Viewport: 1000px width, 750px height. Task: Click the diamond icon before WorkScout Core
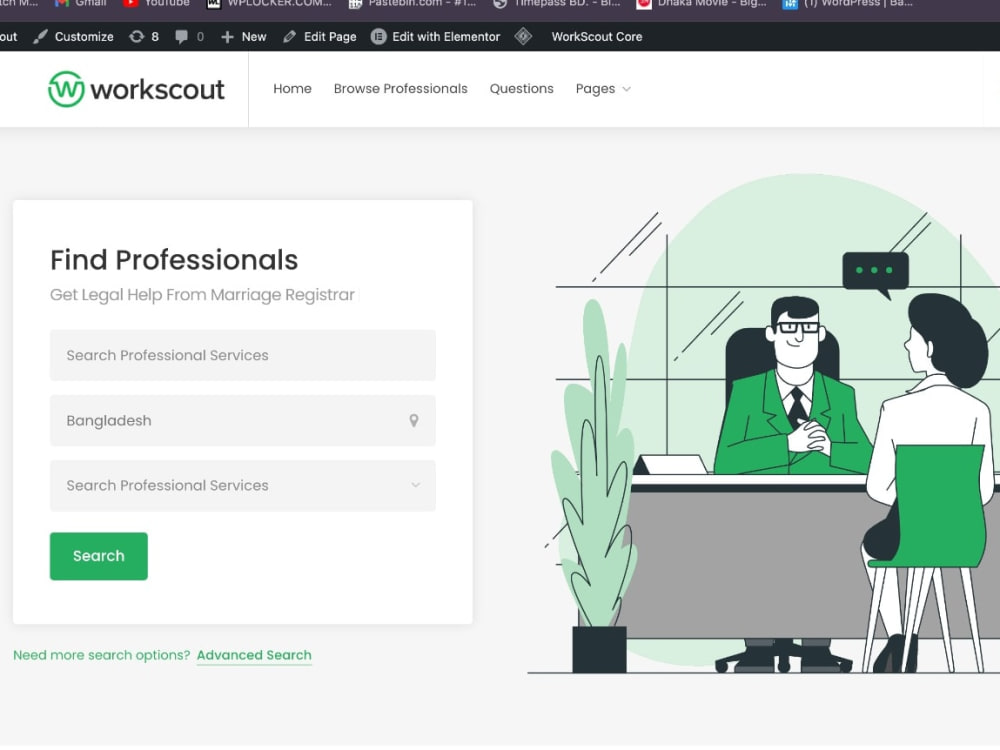coord(524,36)
